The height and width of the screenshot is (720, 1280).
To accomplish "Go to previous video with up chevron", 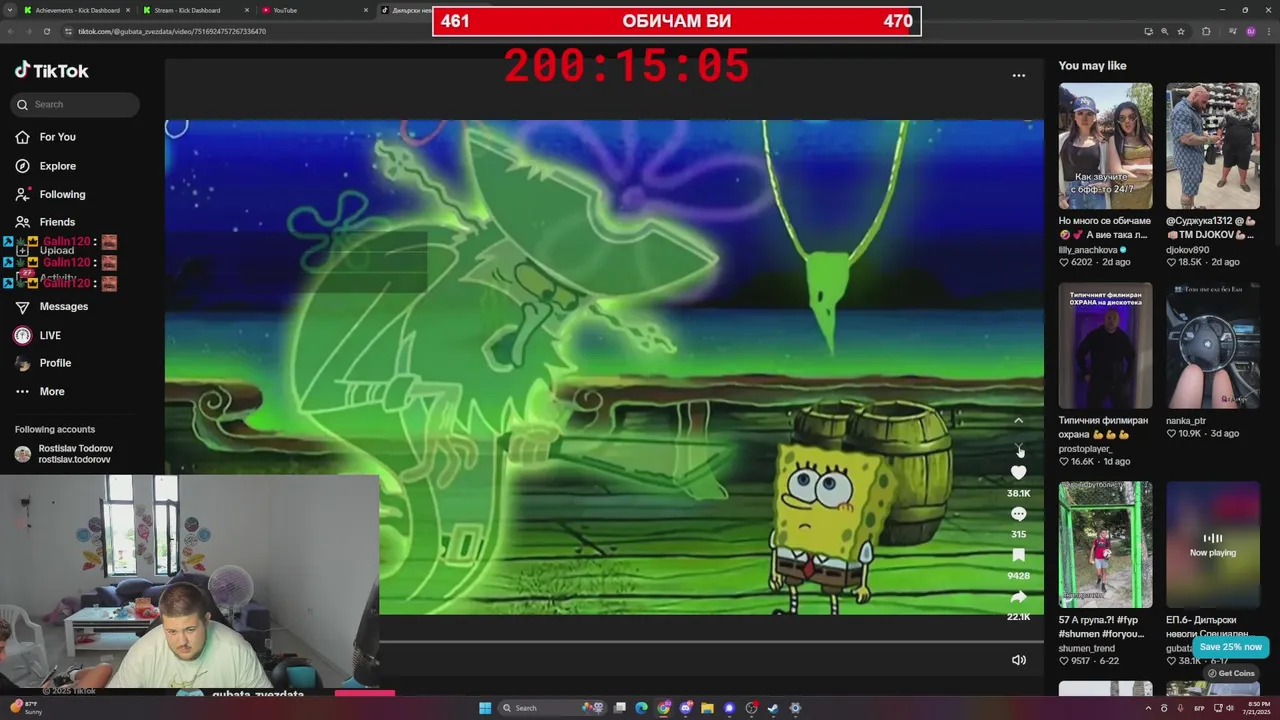I will click(x=1018, y=421).
